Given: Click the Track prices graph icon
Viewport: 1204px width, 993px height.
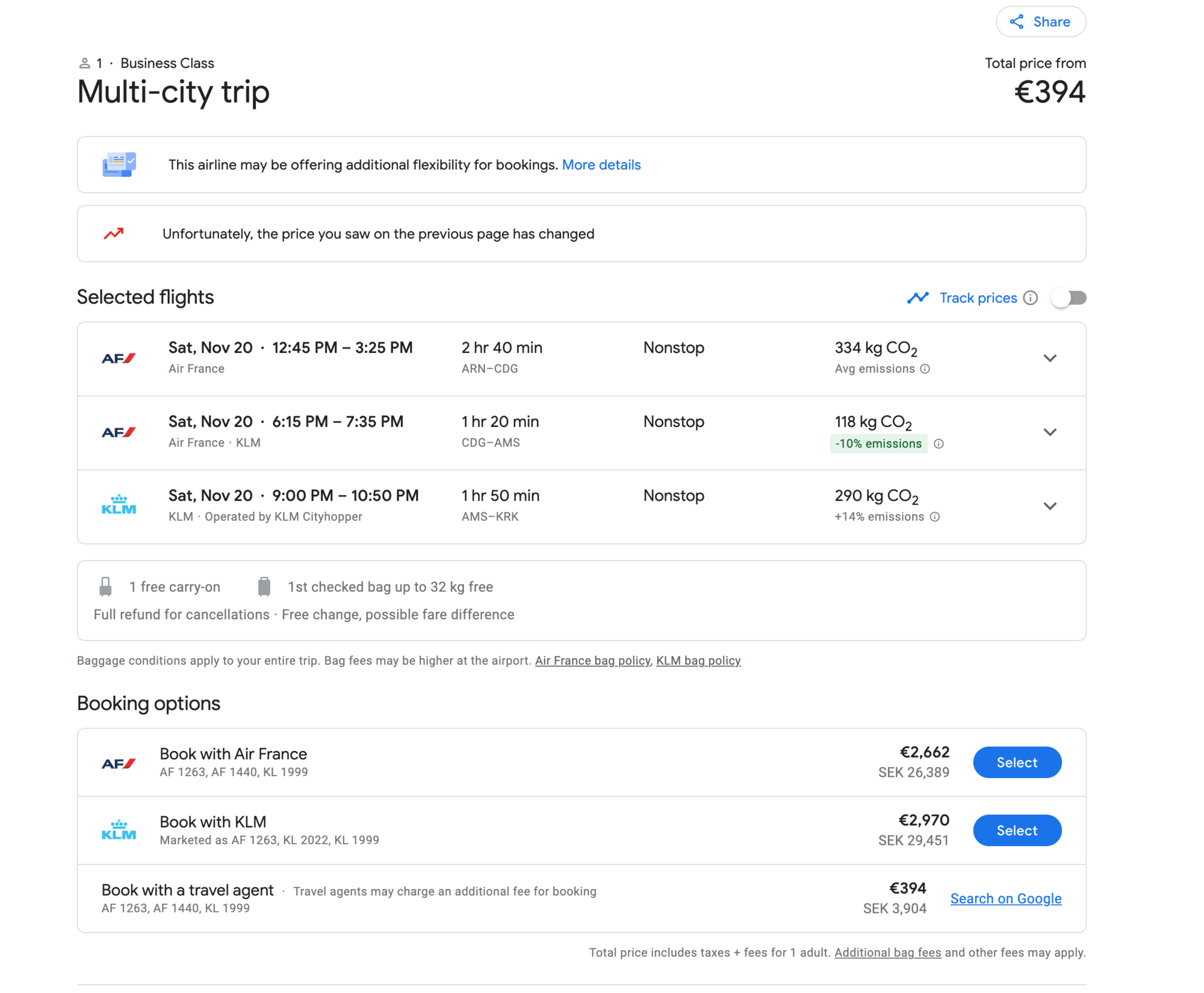Looking at the screenshot, I should pos(918,298).
